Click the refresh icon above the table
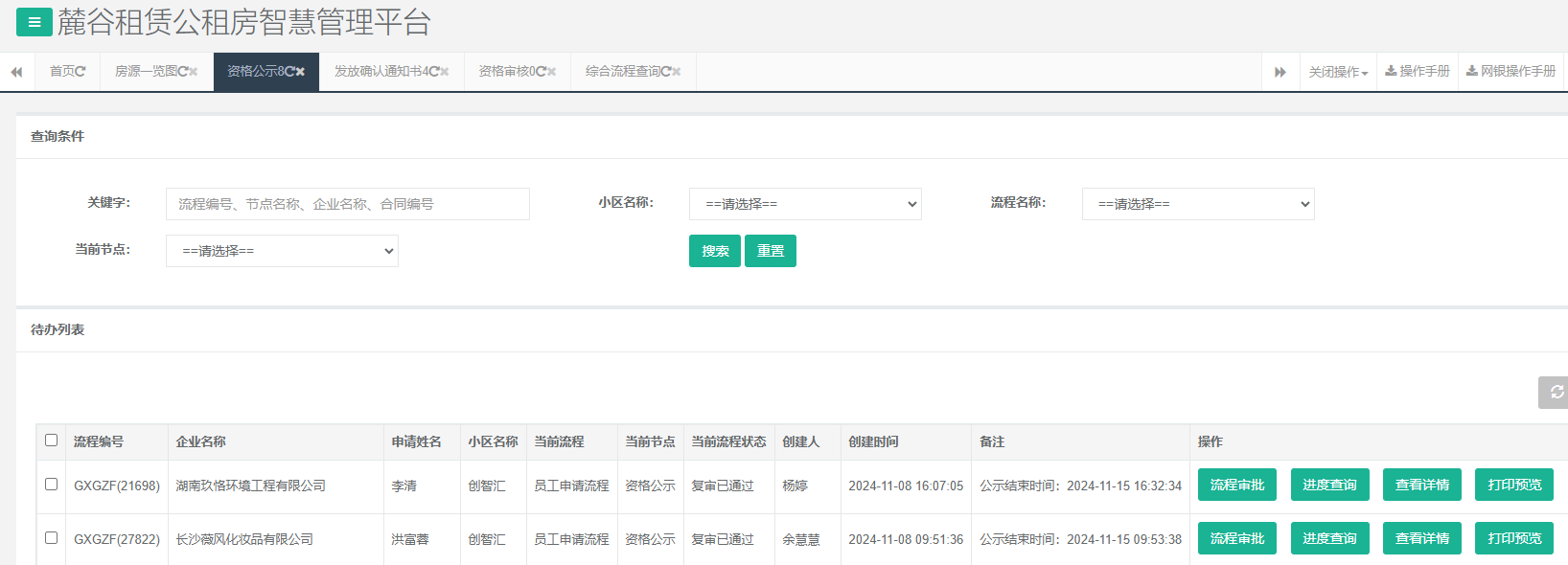The width and height of the screenshot is (1568, 565). pos(1556,392)
